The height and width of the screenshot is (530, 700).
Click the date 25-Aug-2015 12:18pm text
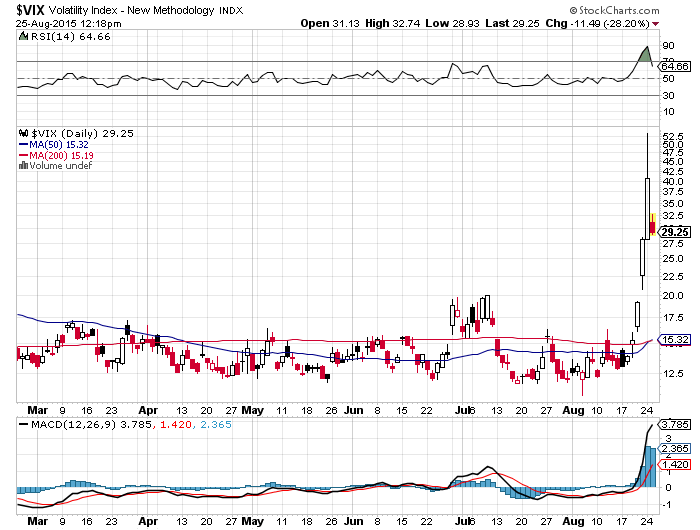point(68,23)
